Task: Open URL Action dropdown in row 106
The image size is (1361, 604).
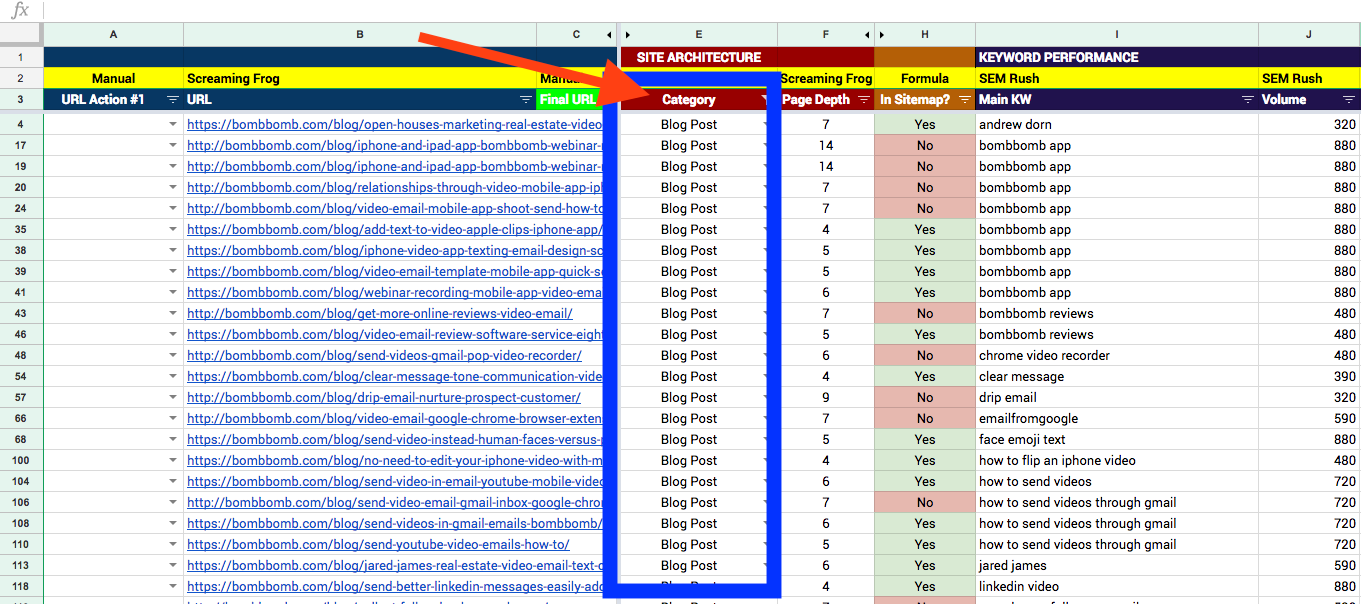Action: coord(173,503)
